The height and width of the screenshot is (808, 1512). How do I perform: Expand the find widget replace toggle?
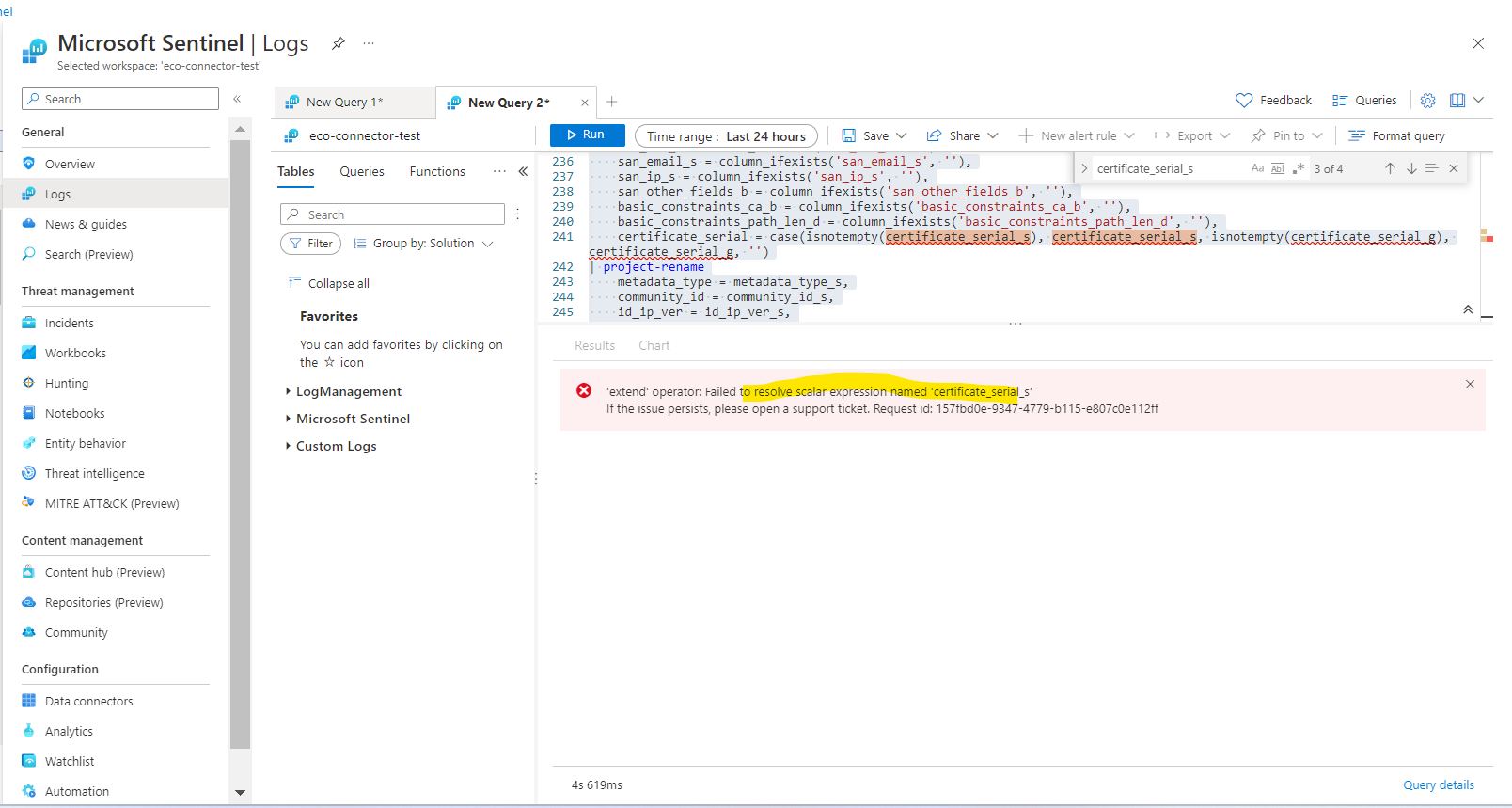tap(1084, 168)
